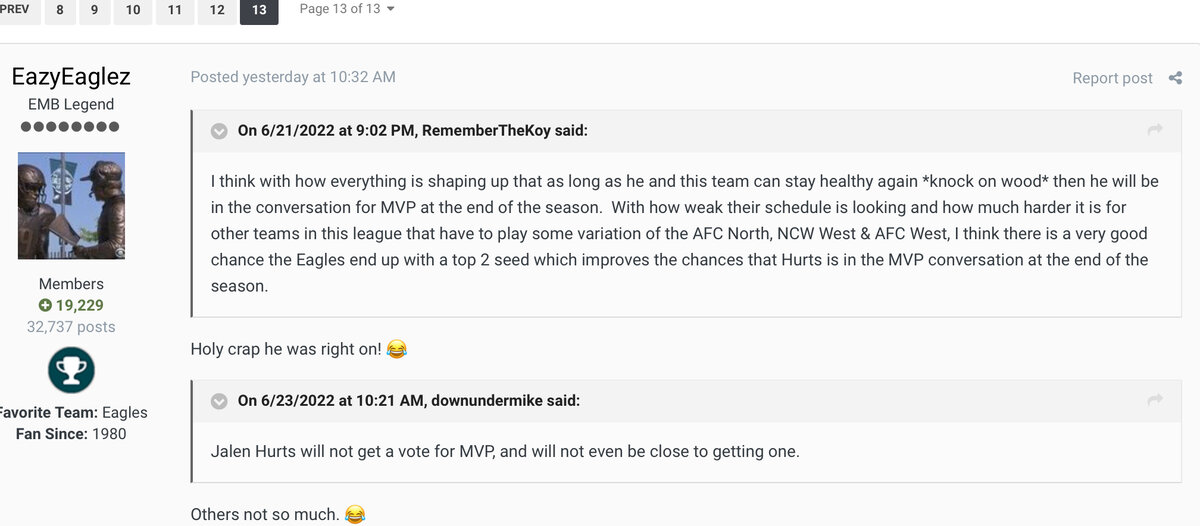Click the green reputation plus icon

(x=45, y=305)
